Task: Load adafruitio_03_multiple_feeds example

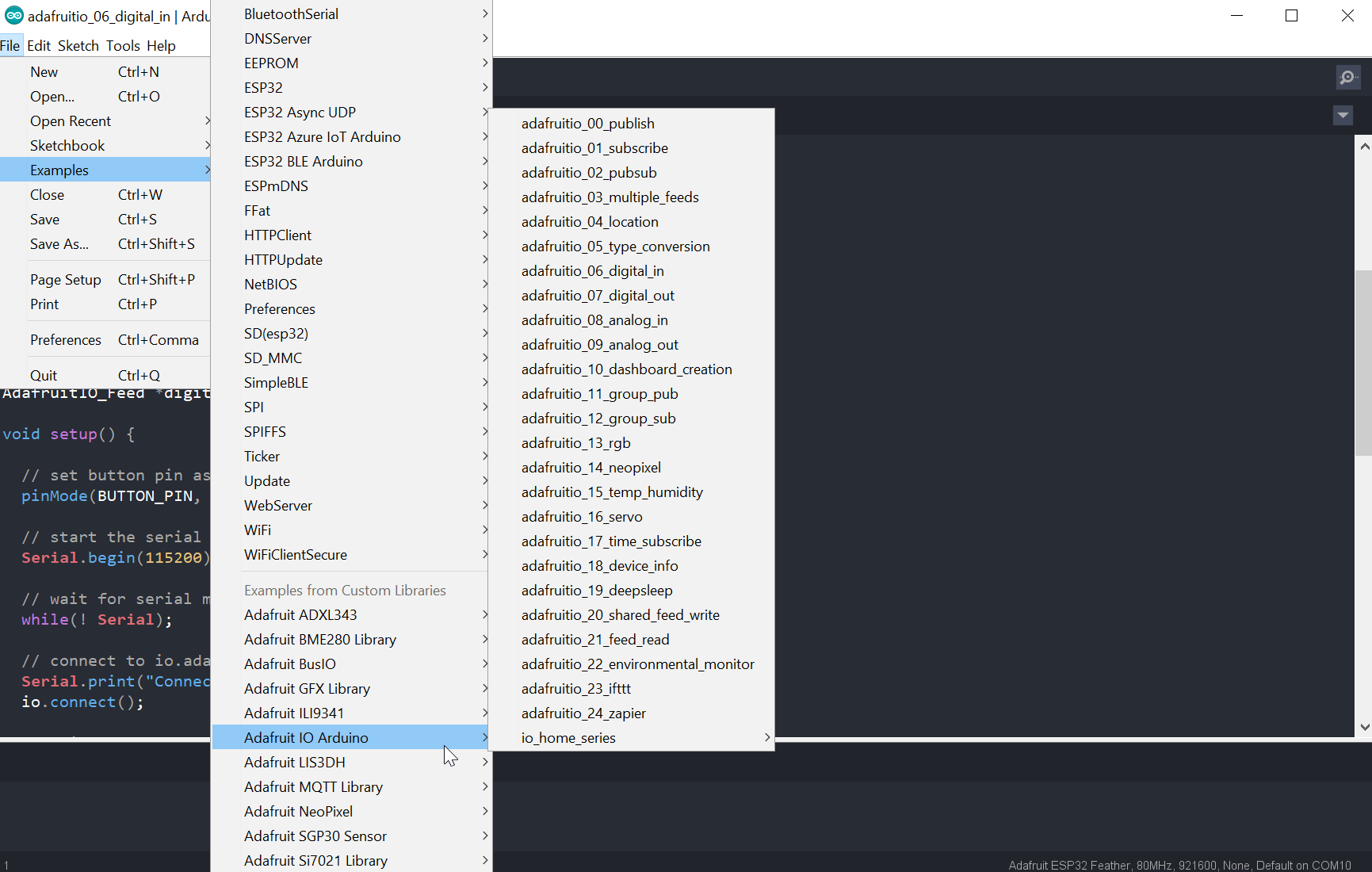Action: (x=632, y=197)
